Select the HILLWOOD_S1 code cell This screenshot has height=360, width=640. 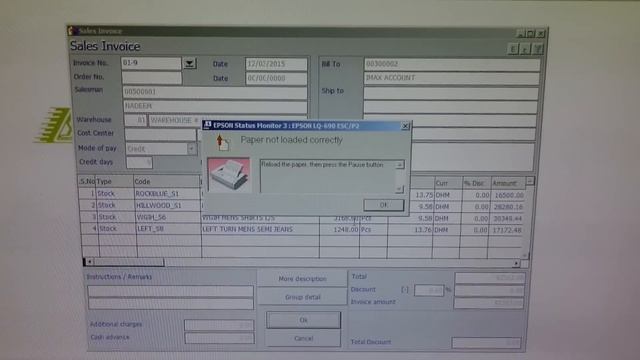167,205
